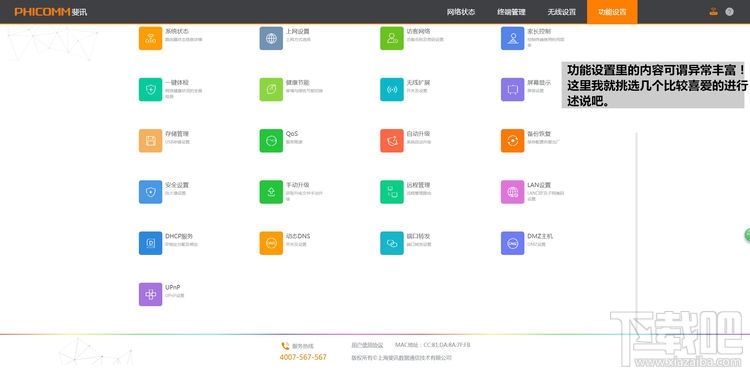Image resolution: width=750 pixels, height=372 pixels.
Task: Open the 系统状态 system status icon
Action: click(151, 38)
